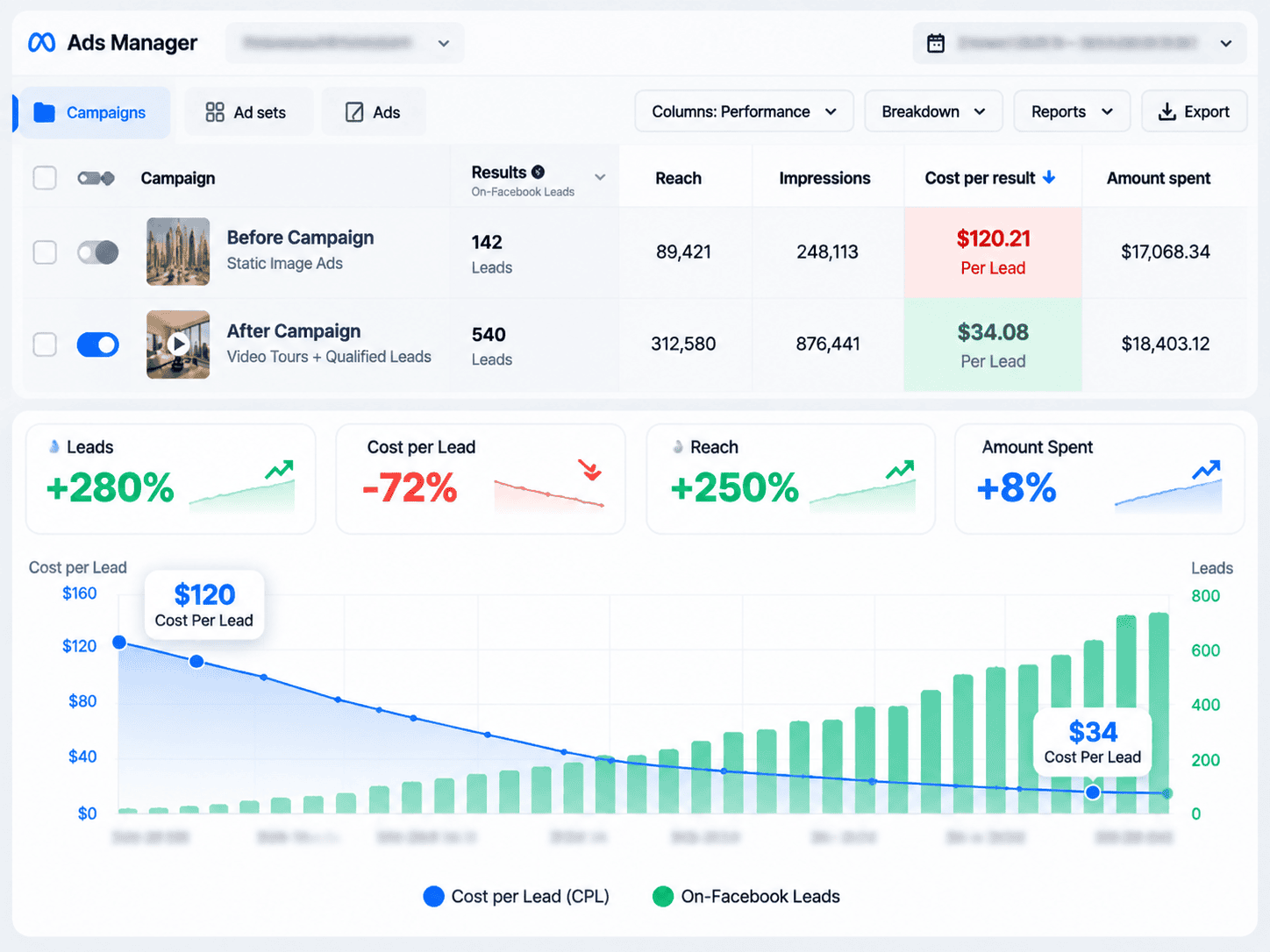The image size is (1270, 952).
Task: Click the Ads pencil-square icon
Action: coord(354,112)
